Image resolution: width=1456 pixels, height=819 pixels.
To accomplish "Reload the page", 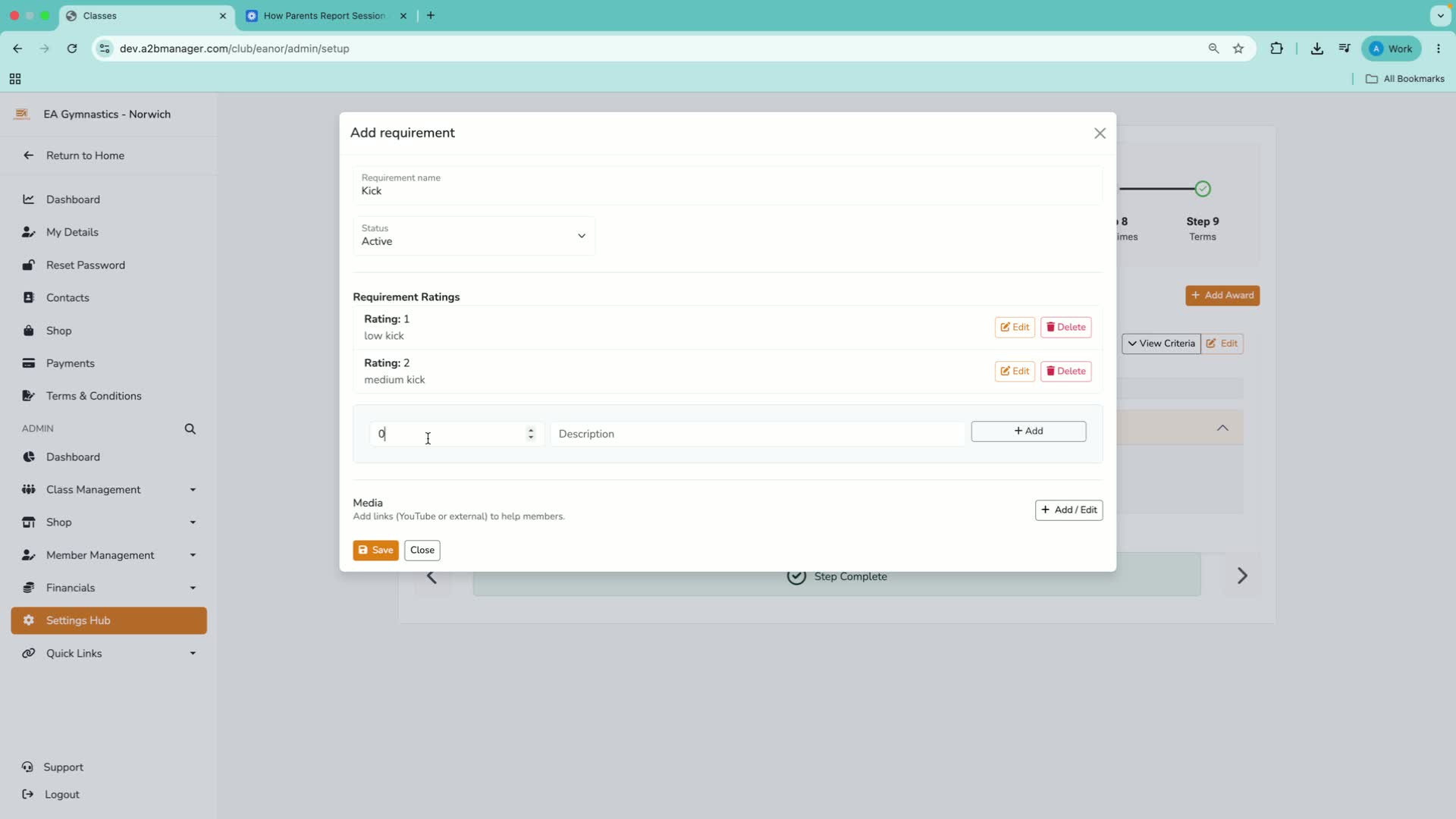I will point(72,49).
